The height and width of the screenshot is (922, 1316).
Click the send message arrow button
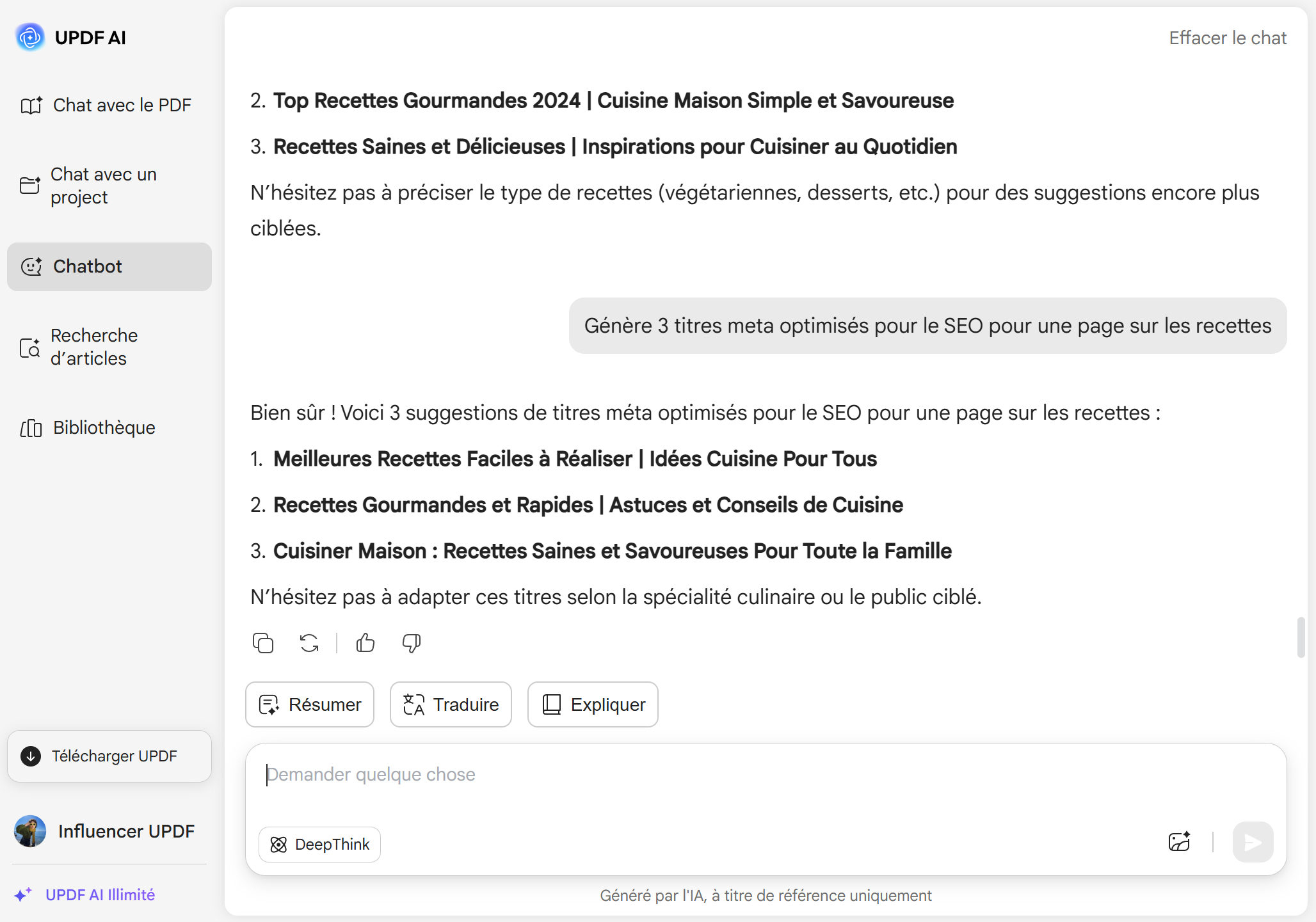tap(1253, 842)
